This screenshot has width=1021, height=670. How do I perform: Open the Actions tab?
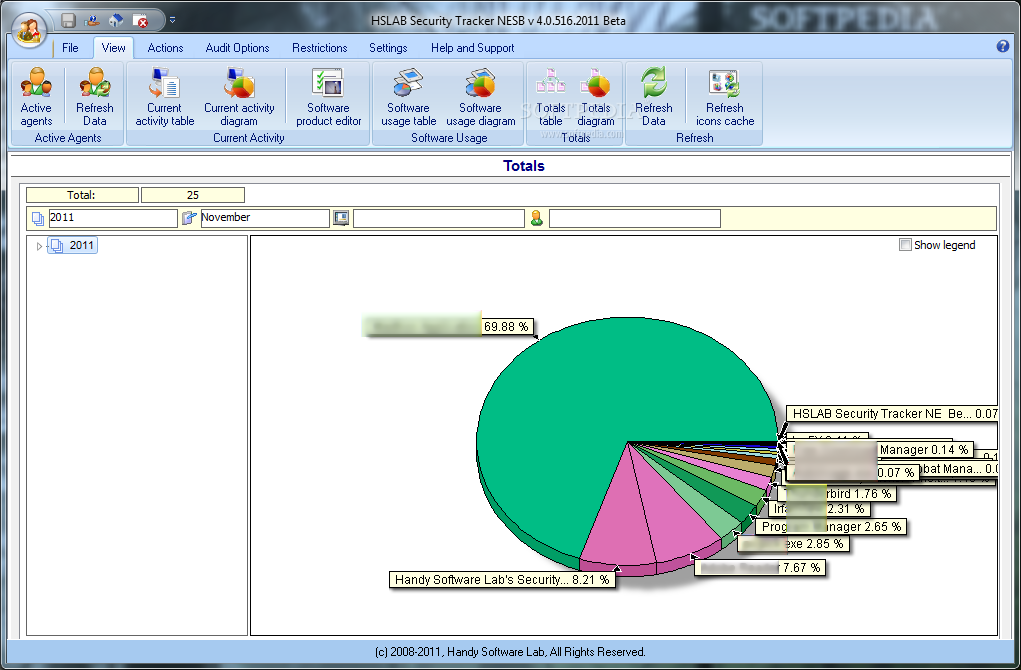tap(165, 48)
